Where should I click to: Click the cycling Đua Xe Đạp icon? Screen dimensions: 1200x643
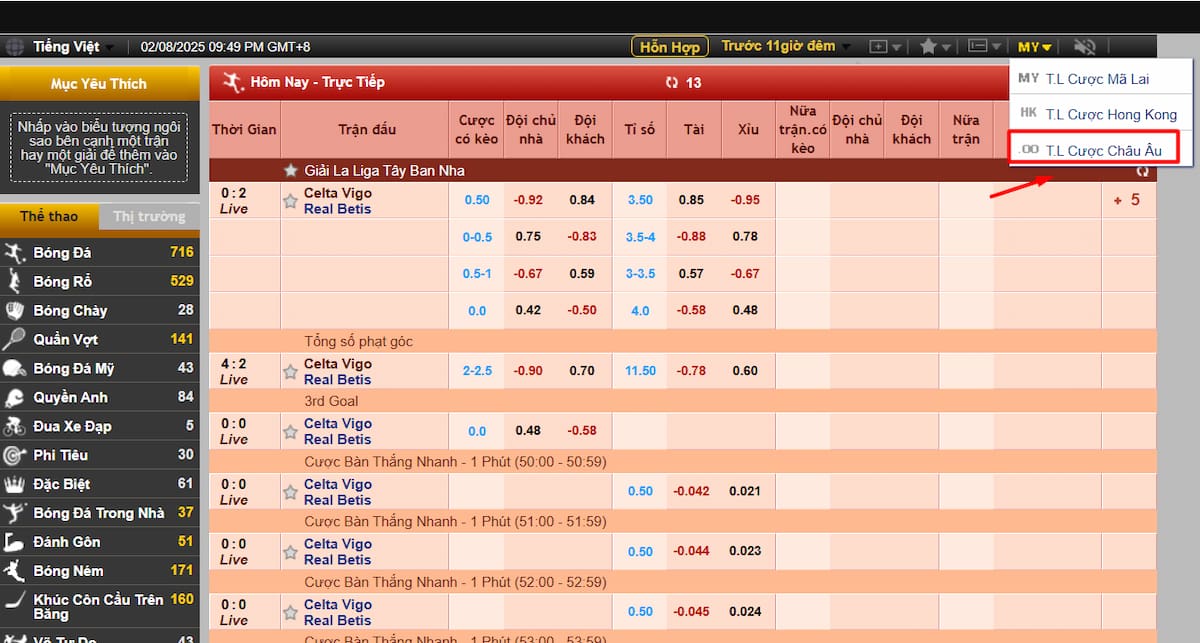pos(14,426)
